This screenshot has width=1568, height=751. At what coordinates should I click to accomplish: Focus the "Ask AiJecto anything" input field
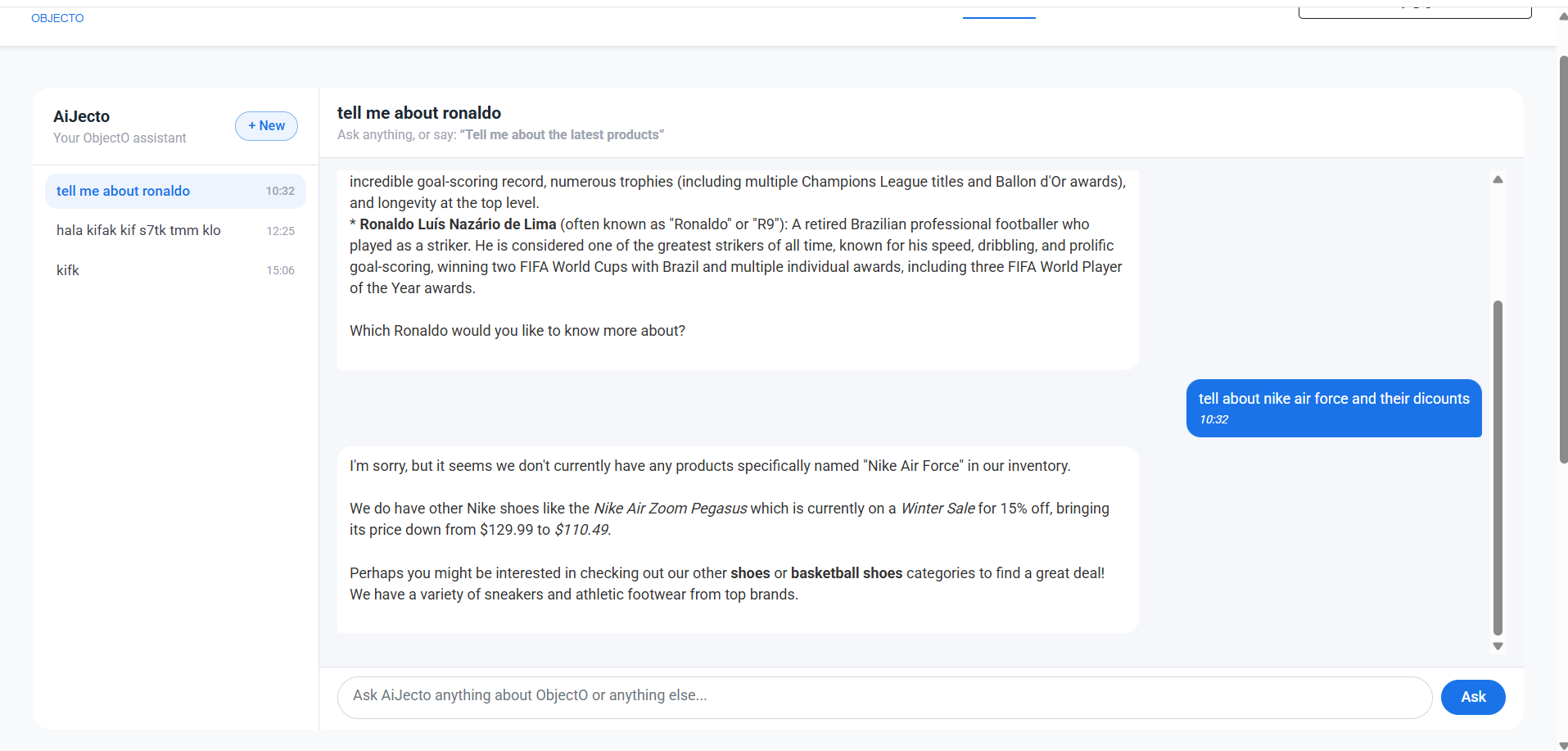point(884,697)
